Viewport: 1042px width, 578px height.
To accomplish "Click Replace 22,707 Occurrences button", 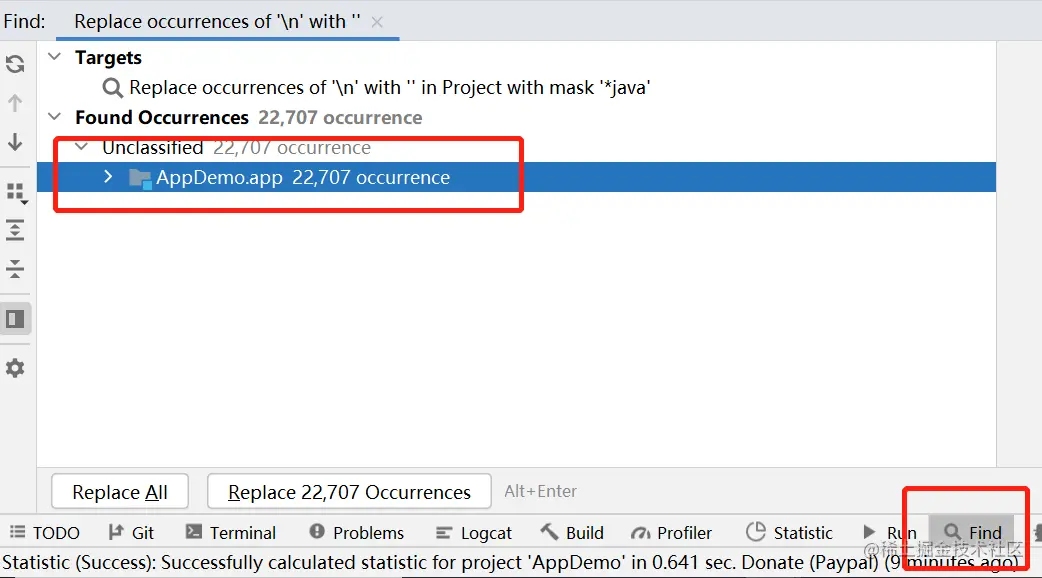I will [349, 492].
